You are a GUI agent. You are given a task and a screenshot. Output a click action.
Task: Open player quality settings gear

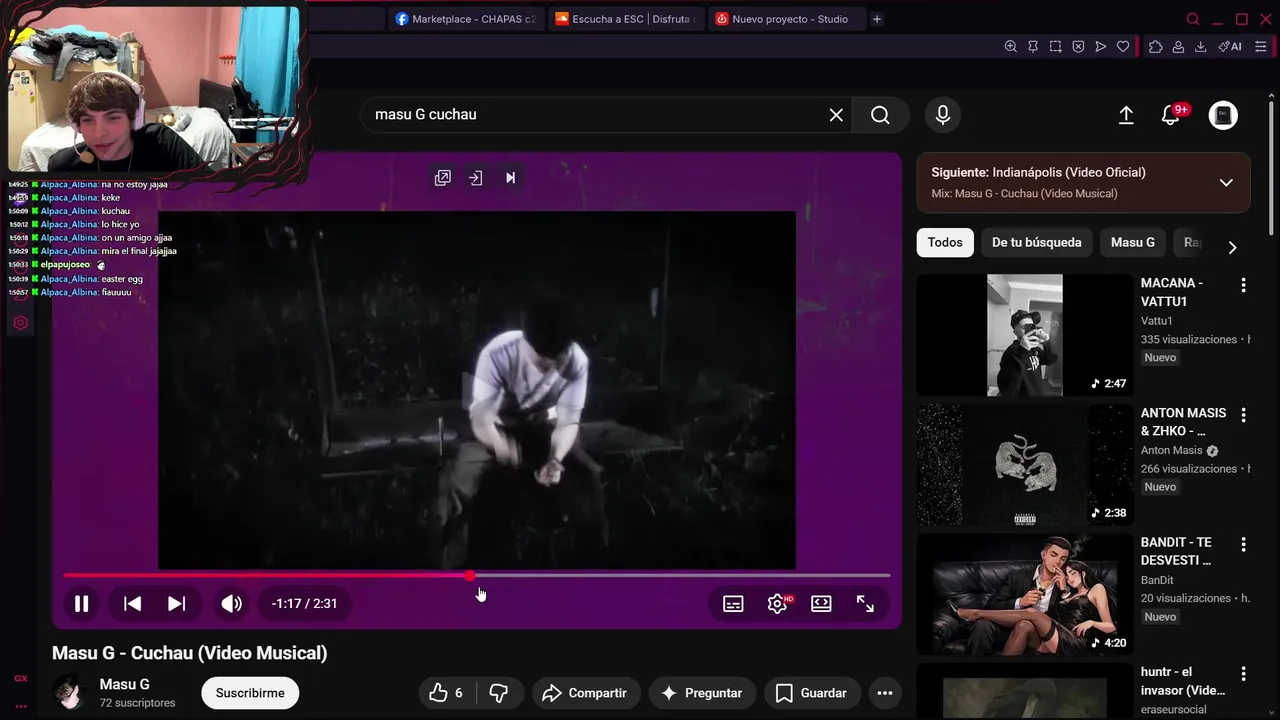pyautogui.click(x=778, y=603)
